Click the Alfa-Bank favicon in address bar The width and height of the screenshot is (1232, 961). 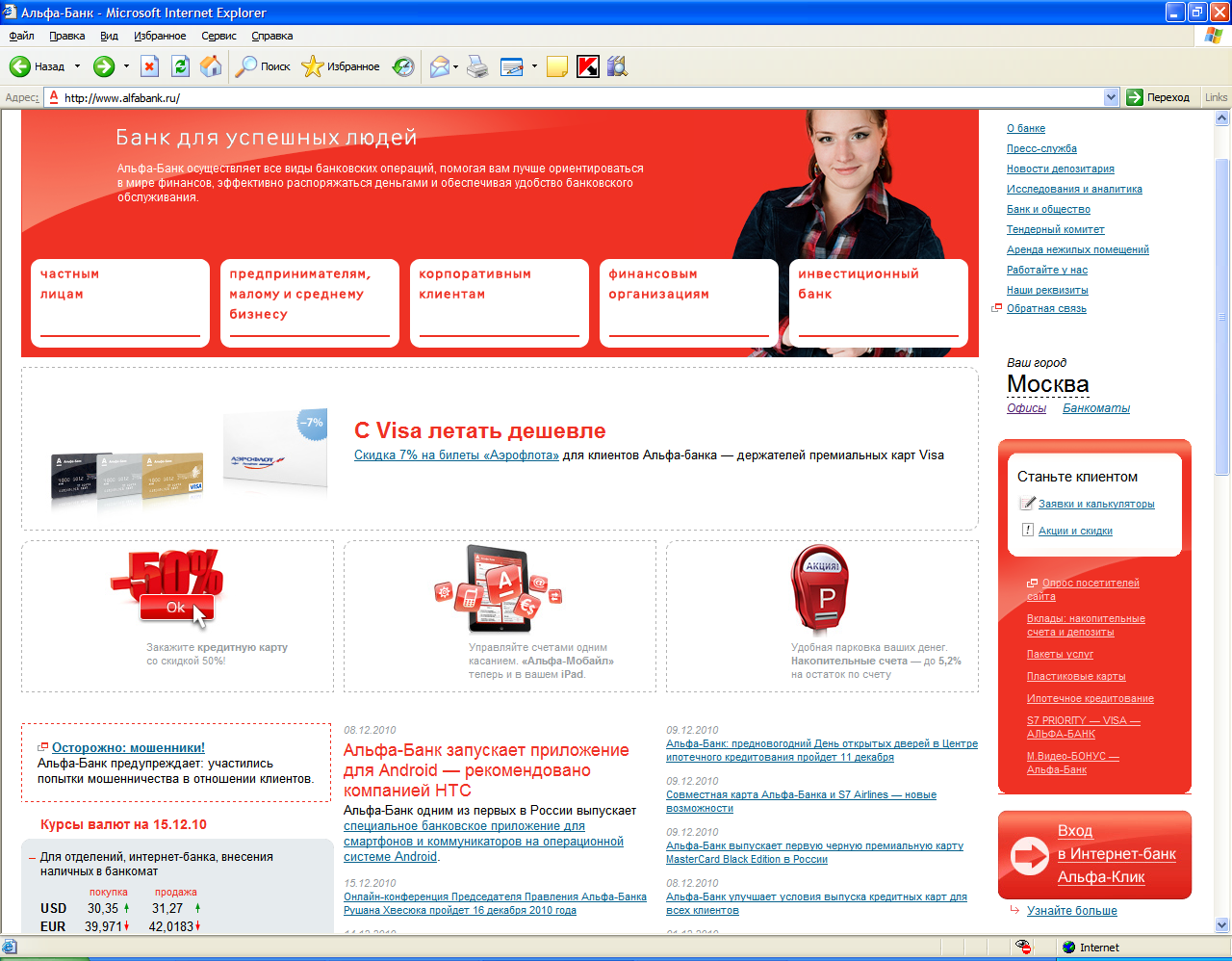(54, 97)
